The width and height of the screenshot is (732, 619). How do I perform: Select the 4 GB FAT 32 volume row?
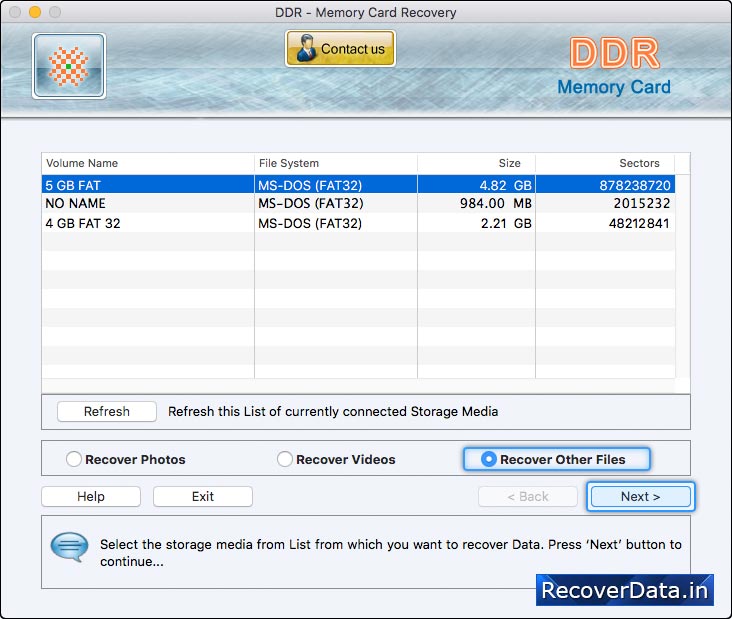coord(358,223)
